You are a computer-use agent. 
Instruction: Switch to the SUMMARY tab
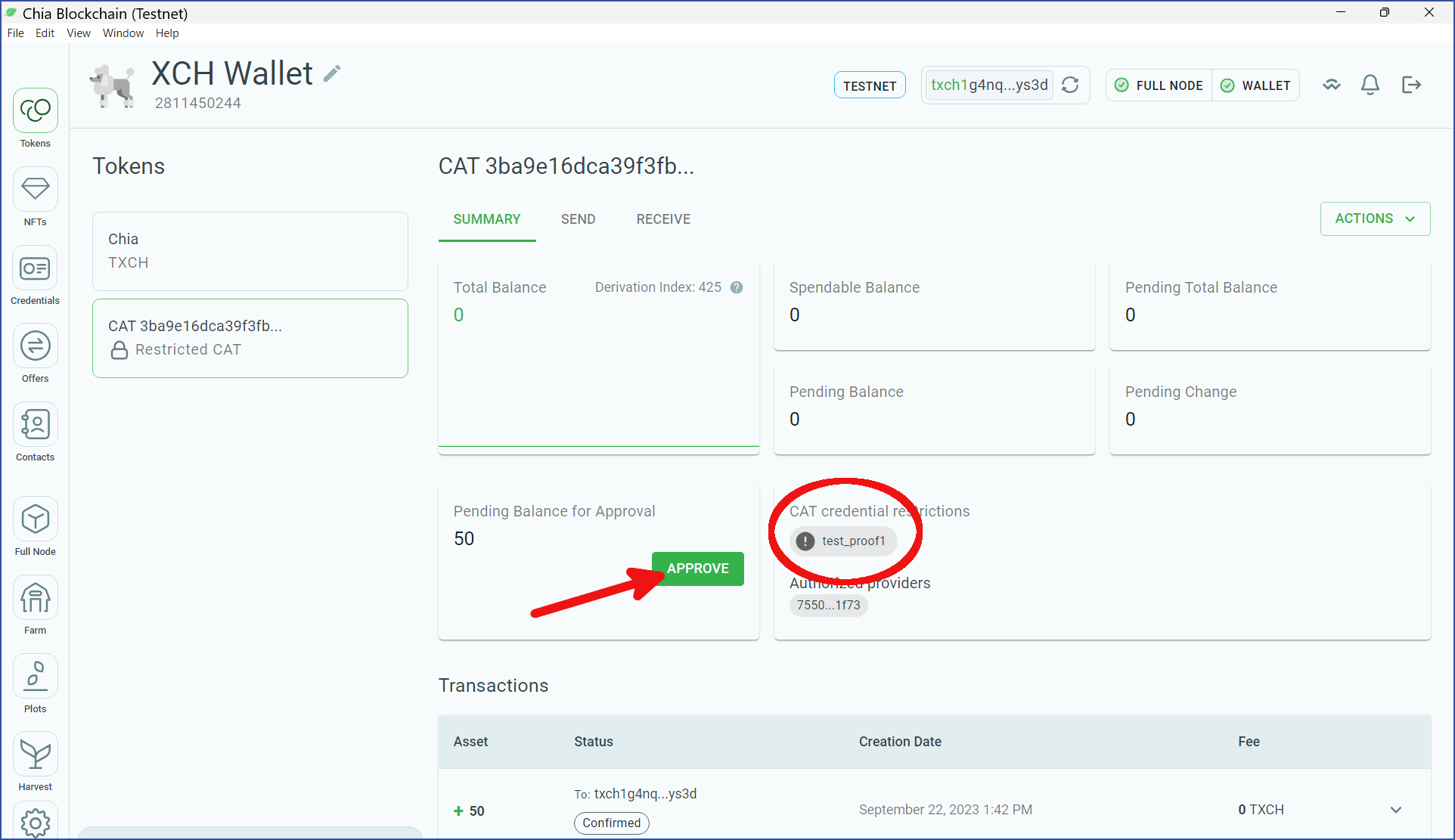(487, 219)
